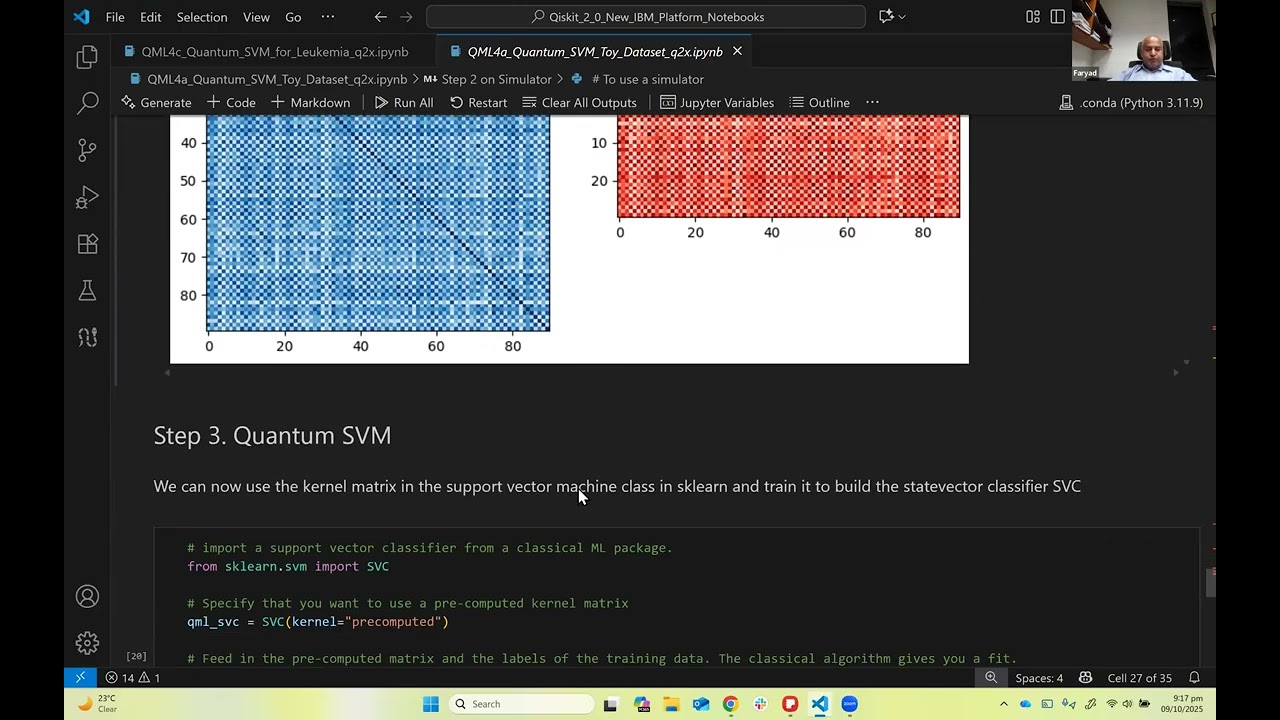Click execution count [20] of the cell

click(136, 656)
